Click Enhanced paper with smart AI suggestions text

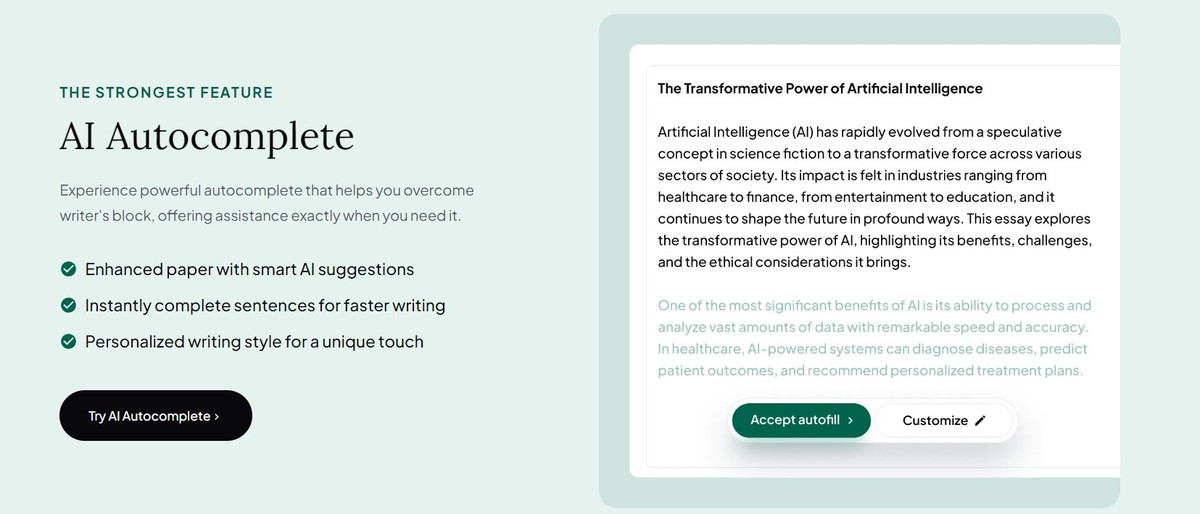tap(249, 269)
